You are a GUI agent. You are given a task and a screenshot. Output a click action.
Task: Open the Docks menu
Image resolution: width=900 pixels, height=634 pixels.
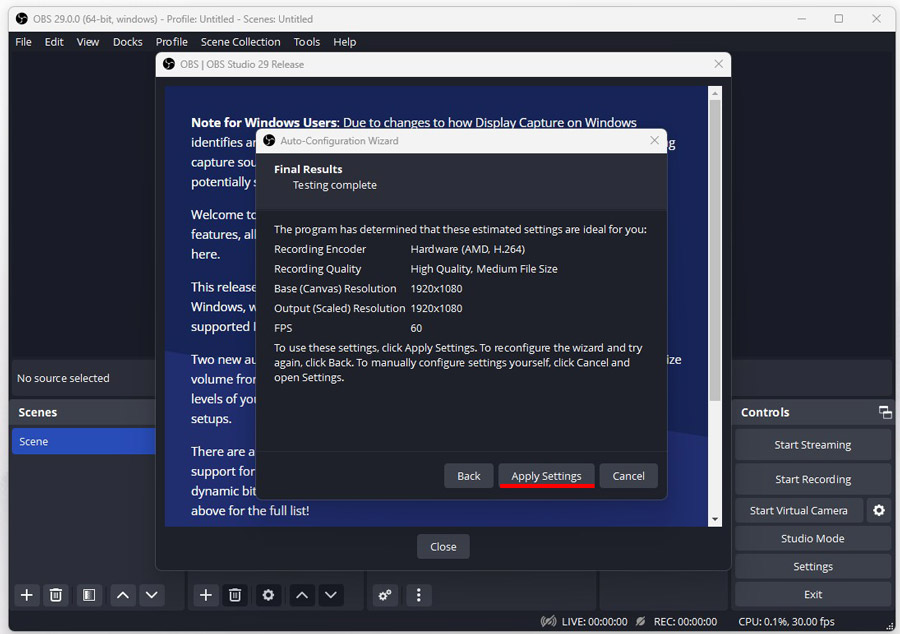[127, 42]
